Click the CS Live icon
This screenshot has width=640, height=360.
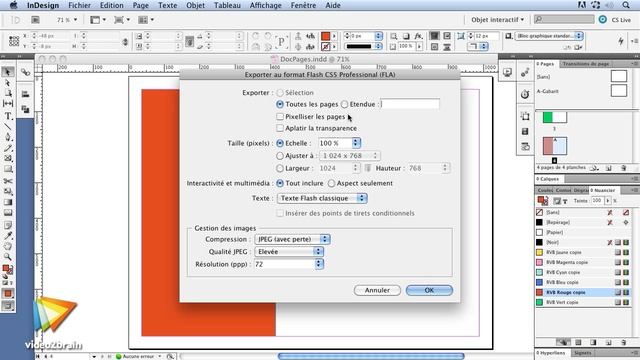[x=602, y=20]
